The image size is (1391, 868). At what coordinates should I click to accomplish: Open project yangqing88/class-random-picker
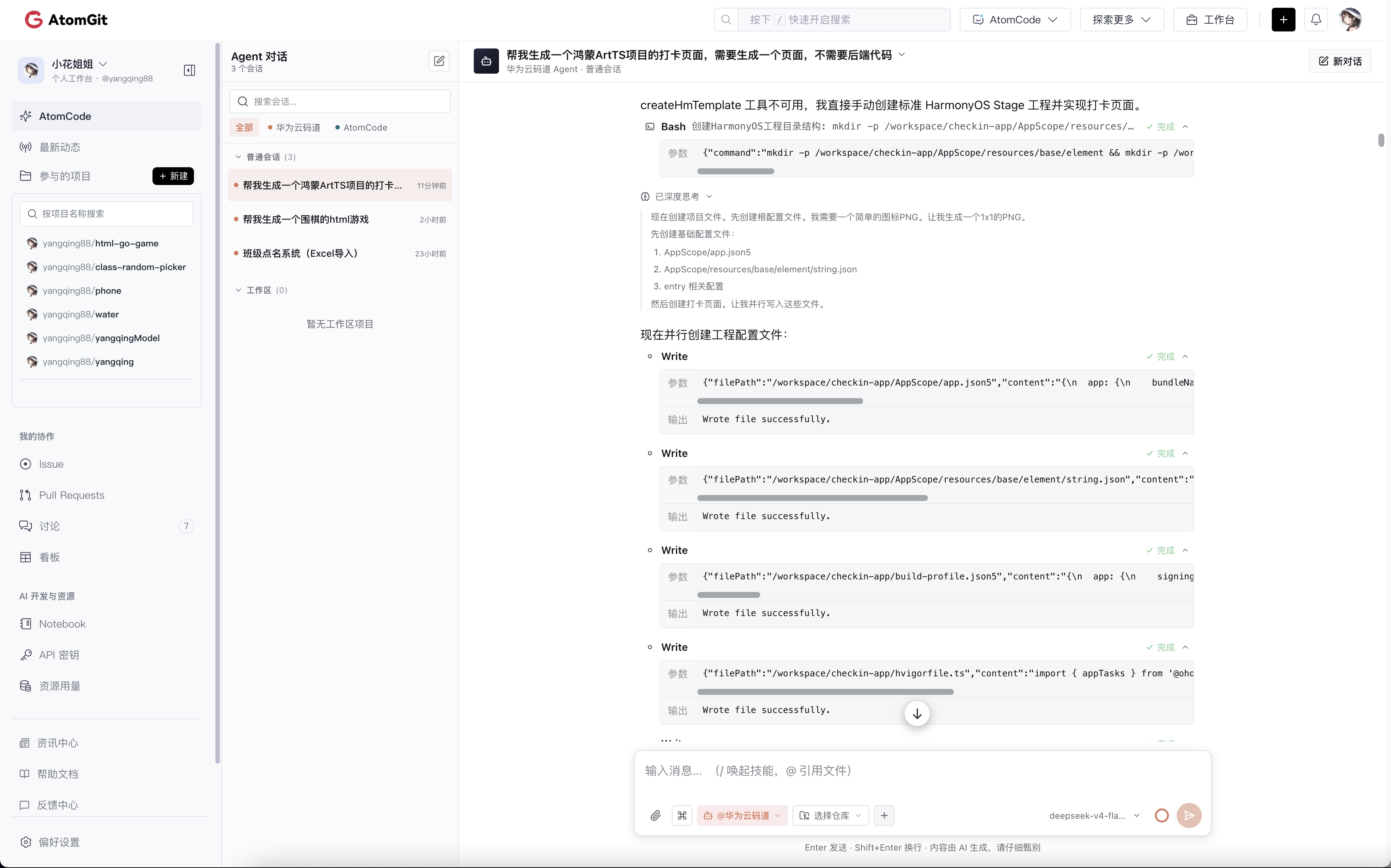pos(114,267)
